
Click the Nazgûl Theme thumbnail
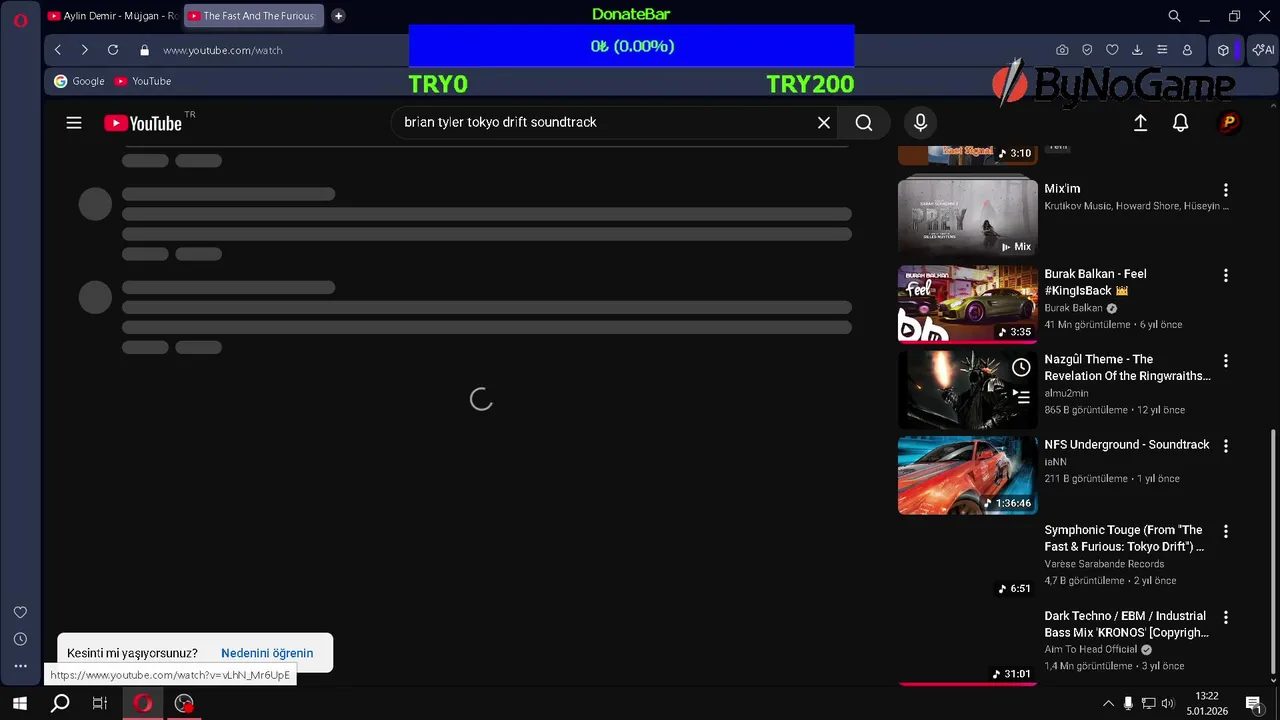[x=968, y=390]
